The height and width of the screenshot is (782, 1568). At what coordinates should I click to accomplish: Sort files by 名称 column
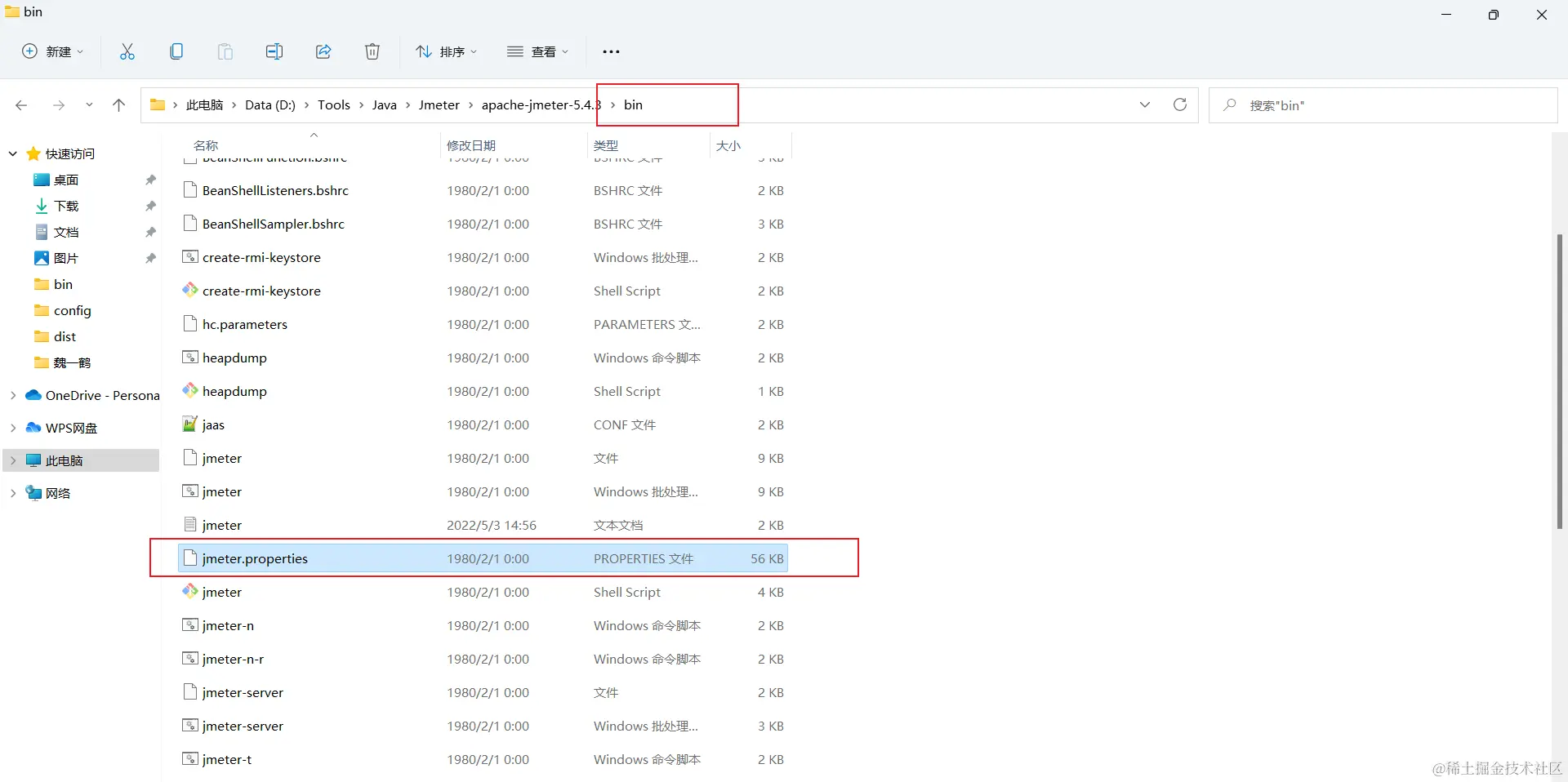[206, 145]
